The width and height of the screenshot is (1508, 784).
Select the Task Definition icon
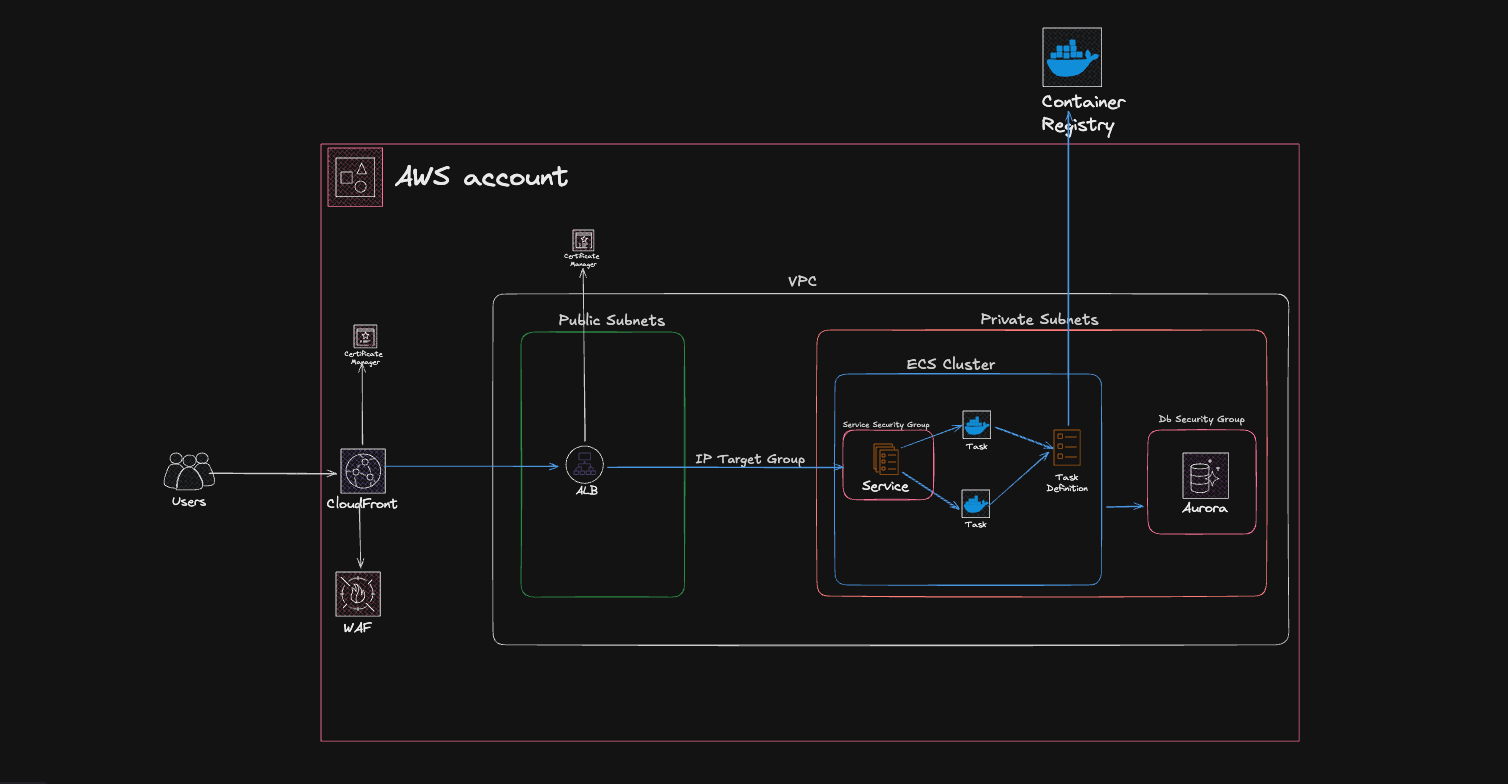click(1067, 447)
